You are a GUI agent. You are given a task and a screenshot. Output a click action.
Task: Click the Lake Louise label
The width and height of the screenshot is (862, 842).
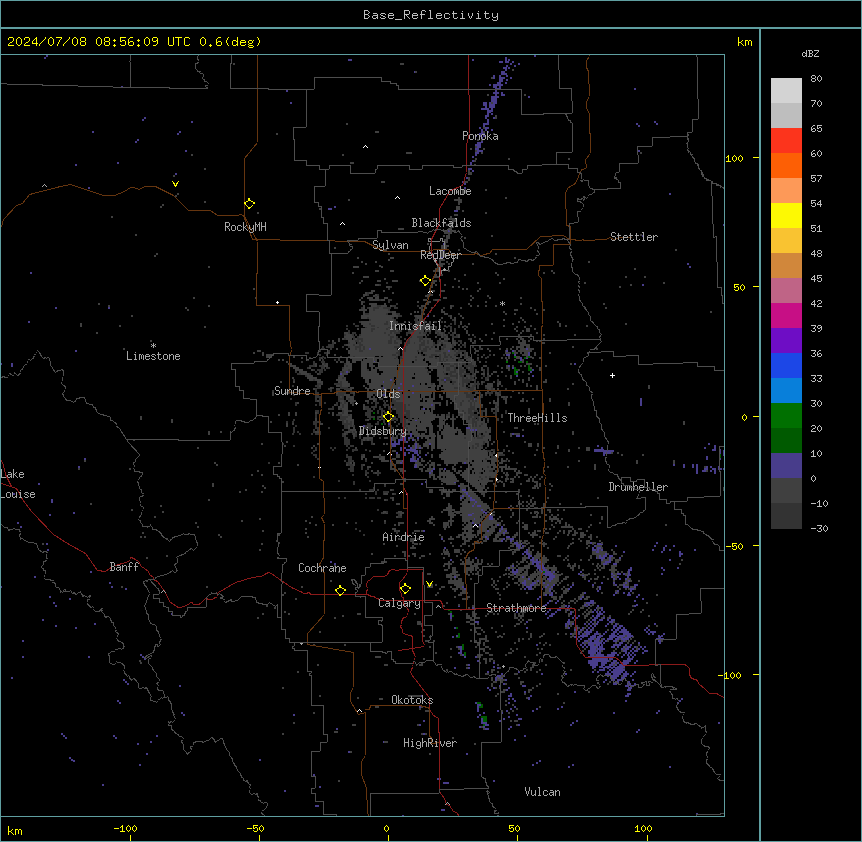coord(18,484)
